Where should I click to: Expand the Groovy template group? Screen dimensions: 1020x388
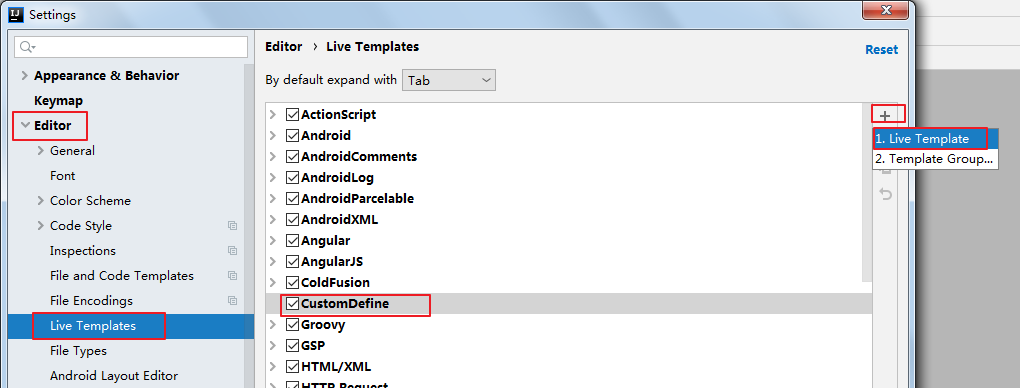click(273, 324)
